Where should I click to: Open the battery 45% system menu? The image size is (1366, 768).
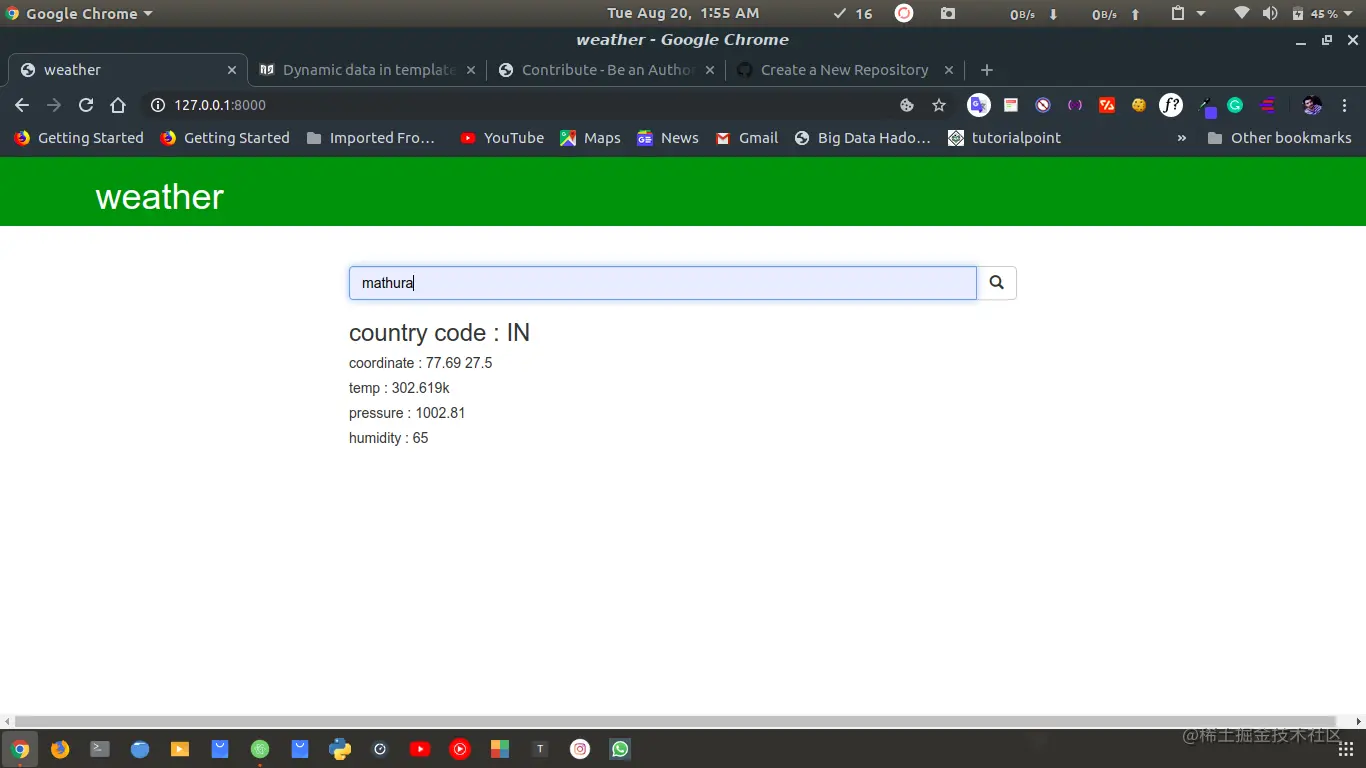click(x=1321, y=14)
